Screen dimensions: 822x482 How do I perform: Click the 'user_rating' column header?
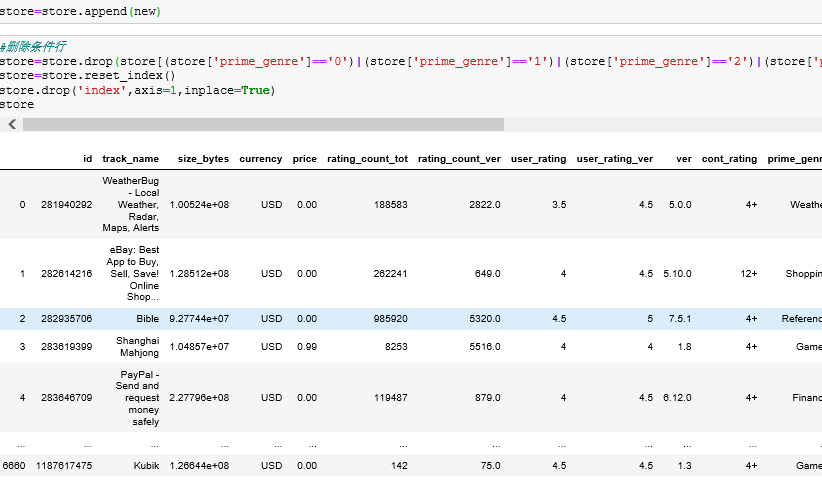[538, 159]
